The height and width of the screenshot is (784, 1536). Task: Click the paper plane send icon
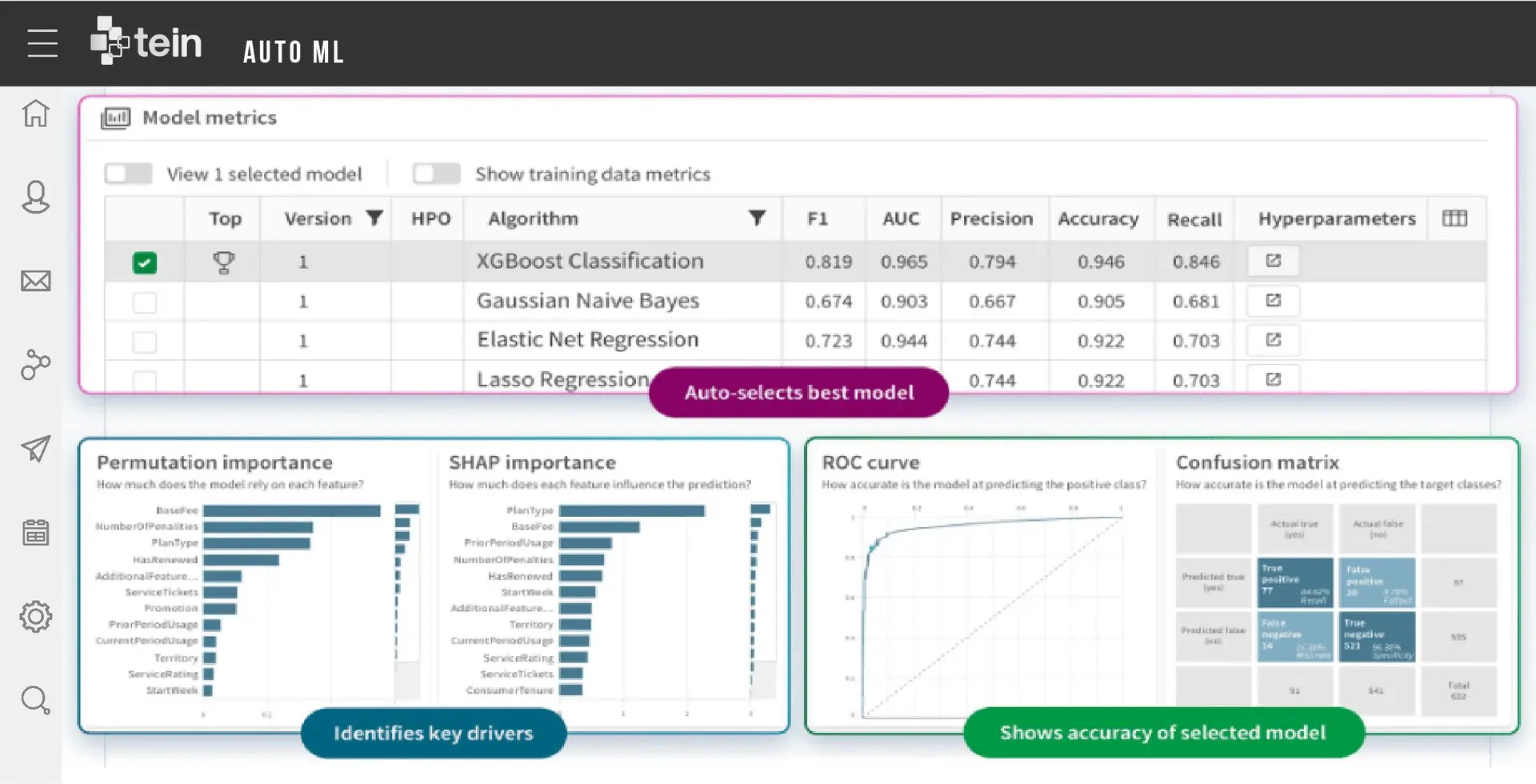35,449
